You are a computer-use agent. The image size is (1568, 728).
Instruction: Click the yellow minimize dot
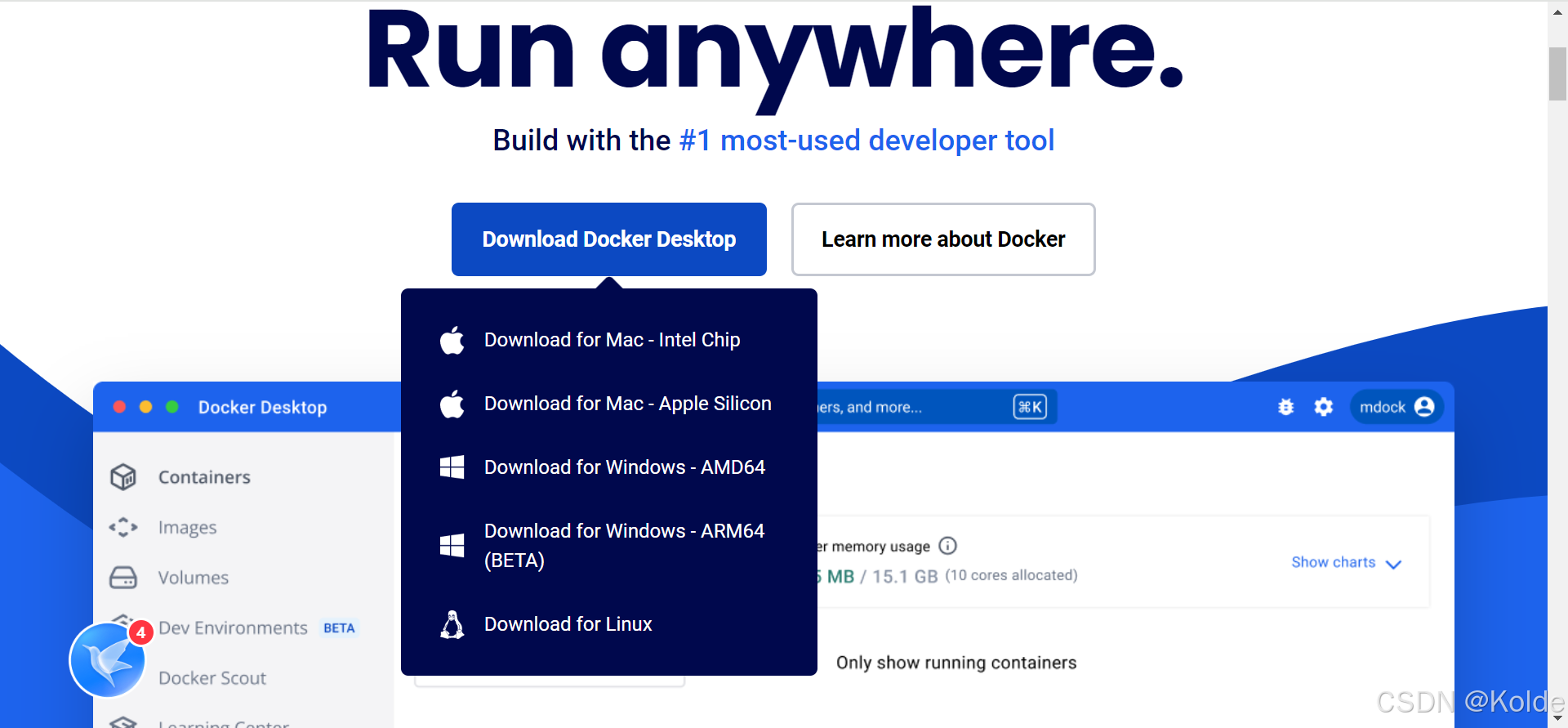(x=146, y=407)
